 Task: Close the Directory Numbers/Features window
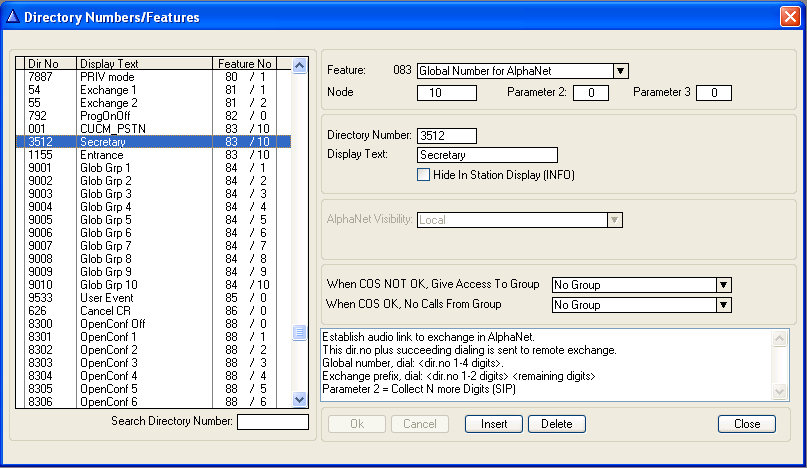click(x=788, y=17)
